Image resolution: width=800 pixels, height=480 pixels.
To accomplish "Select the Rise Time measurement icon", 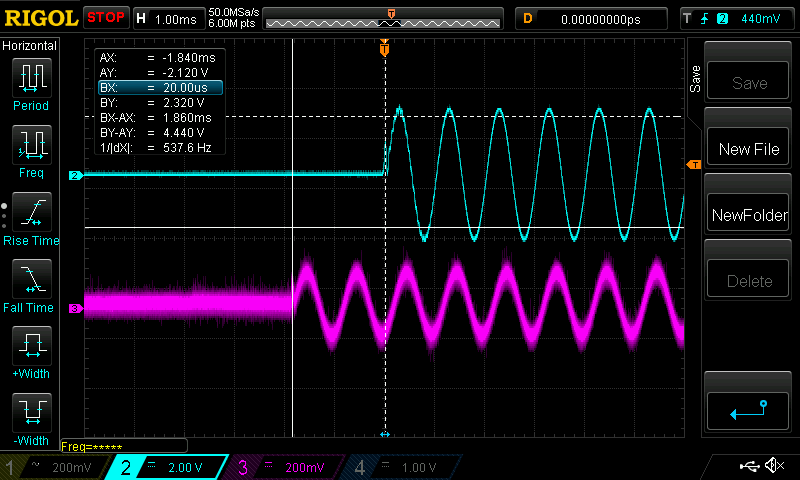I will [31, 212].
